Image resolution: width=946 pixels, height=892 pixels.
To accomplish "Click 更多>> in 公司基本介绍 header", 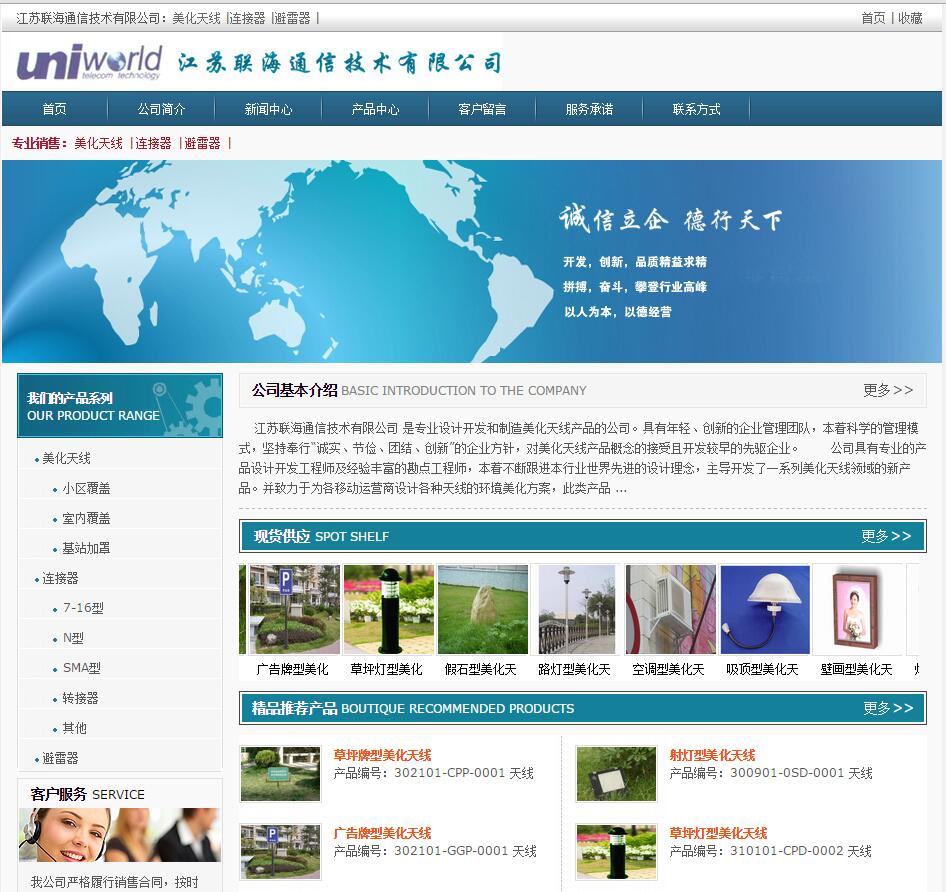I will coord(888,390).
